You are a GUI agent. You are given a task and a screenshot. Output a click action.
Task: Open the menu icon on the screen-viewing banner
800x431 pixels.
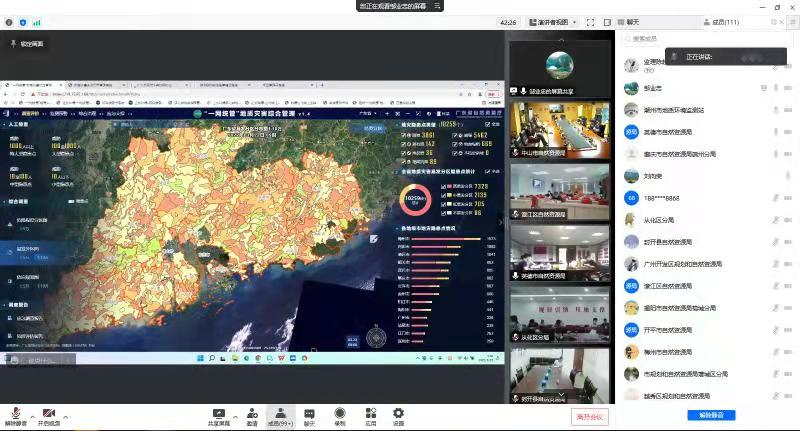[437, 6]
